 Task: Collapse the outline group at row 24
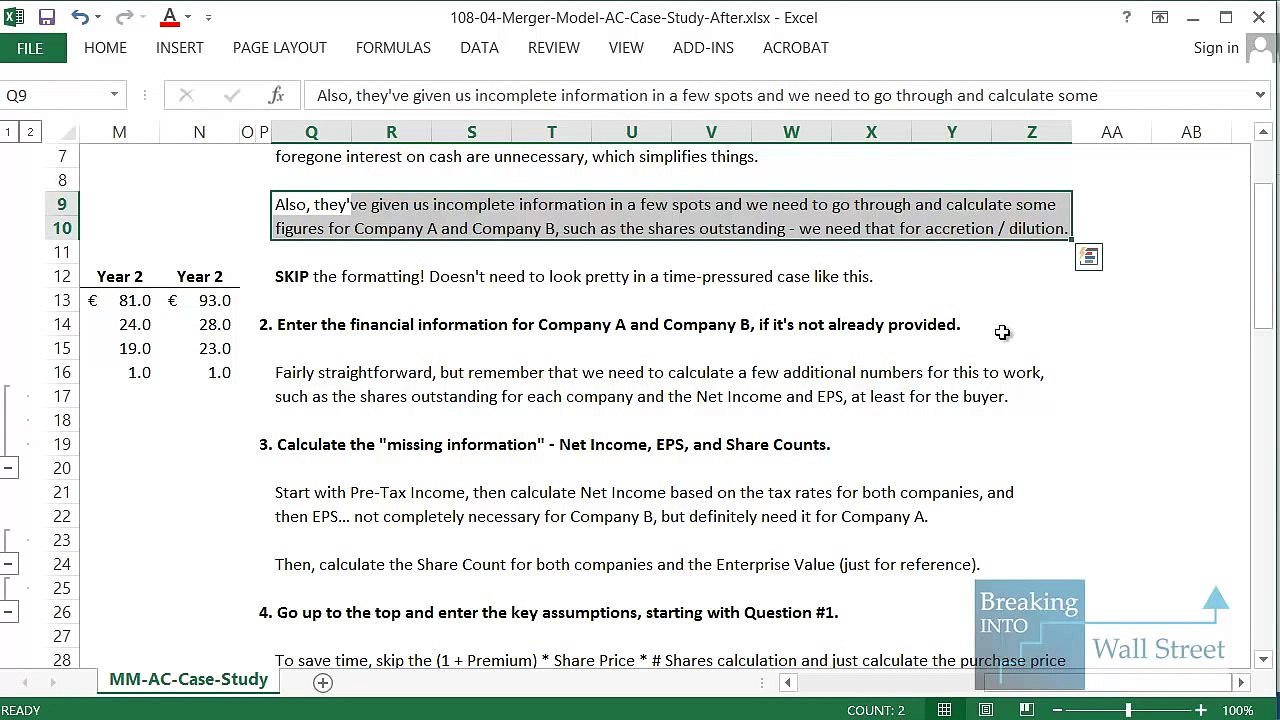(8, 564)
